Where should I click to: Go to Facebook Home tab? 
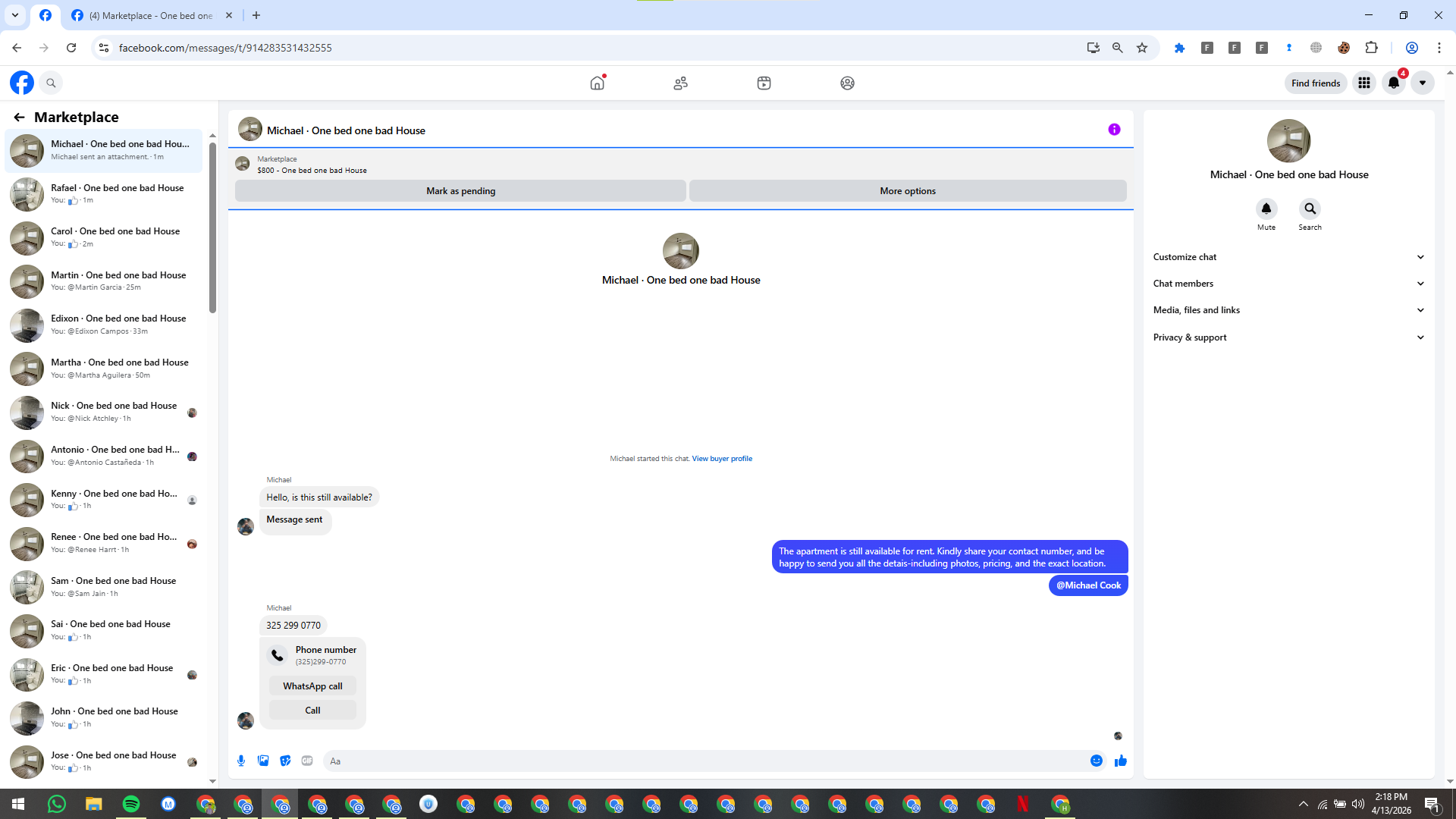click(x=598, y=83)
